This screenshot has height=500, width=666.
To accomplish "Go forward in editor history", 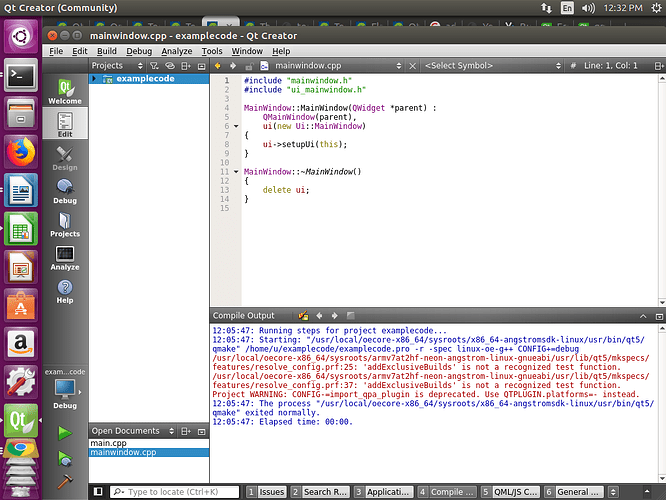I will (x=233, y=66).
